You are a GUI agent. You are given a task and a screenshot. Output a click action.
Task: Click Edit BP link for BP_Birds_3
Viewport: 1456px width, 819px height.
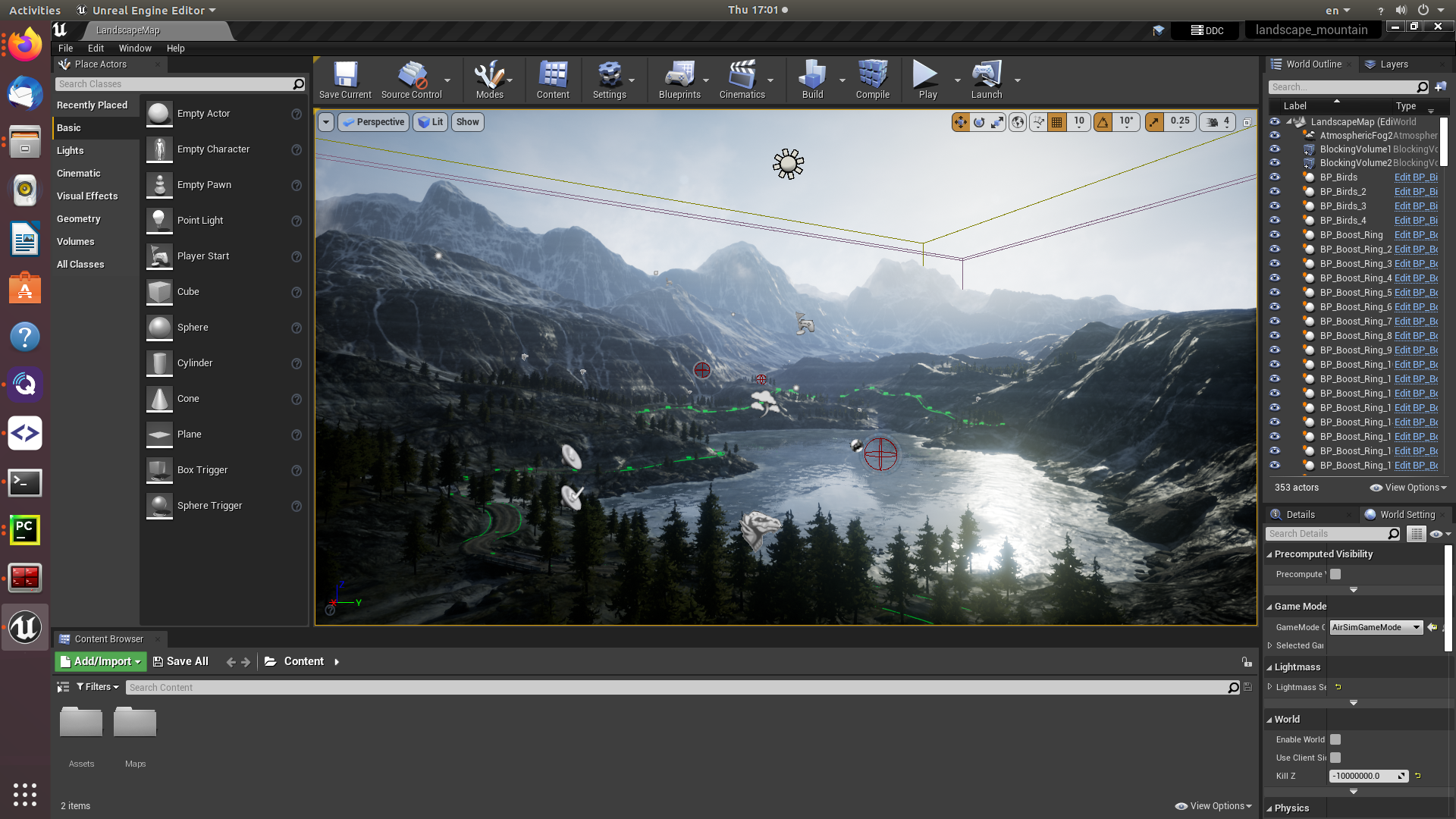click(1416, 206)
